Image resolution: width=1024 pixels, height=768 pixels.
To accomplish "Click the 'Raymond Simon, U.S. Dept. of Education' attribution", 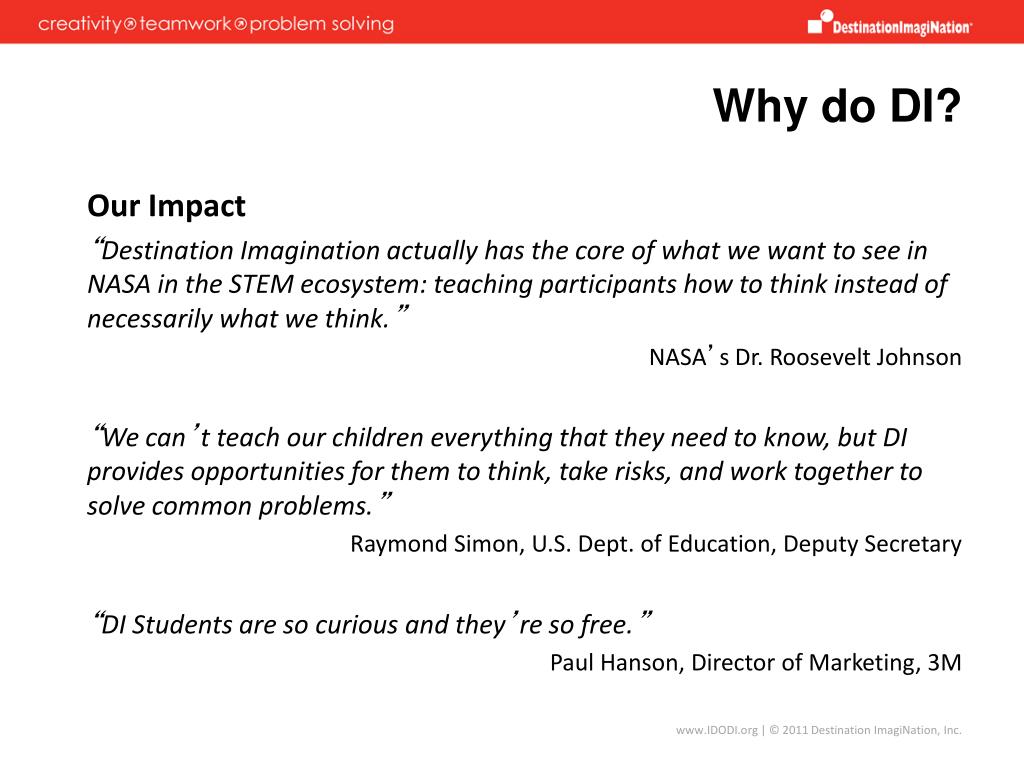I will [x=656, y=544].
